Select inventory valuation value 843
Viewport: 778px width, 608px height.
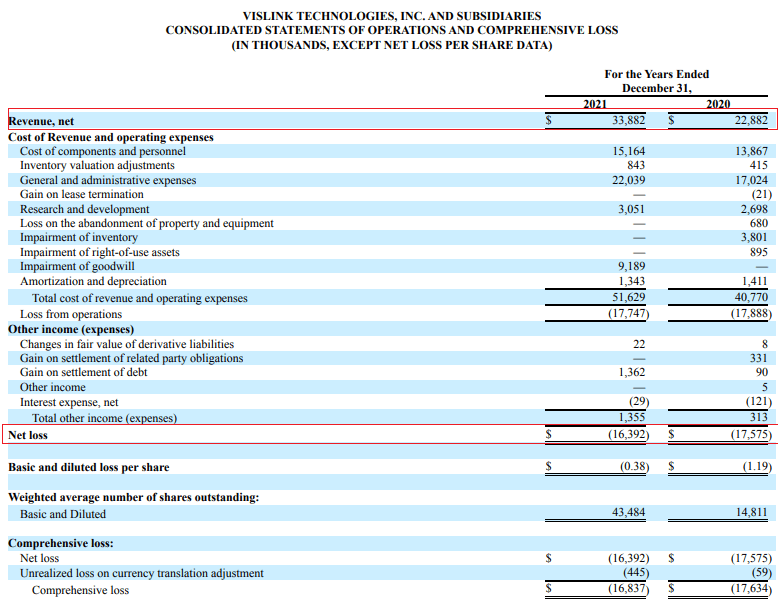click(x=636, y=165)
